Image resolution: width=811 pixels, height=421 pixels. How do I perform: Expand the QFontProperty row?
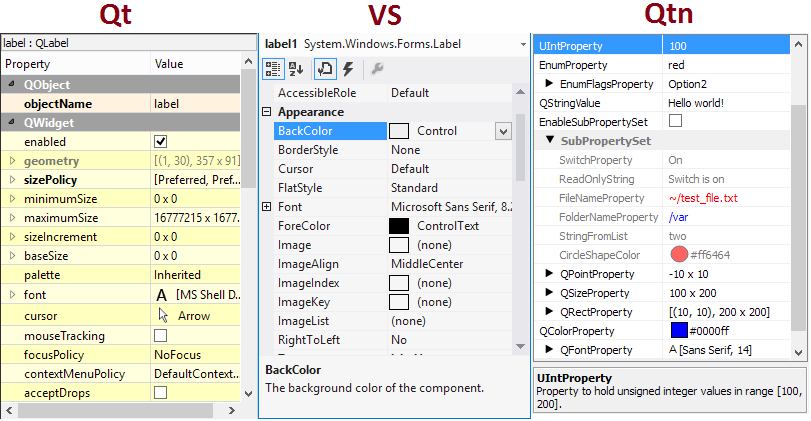pos(549,349)
